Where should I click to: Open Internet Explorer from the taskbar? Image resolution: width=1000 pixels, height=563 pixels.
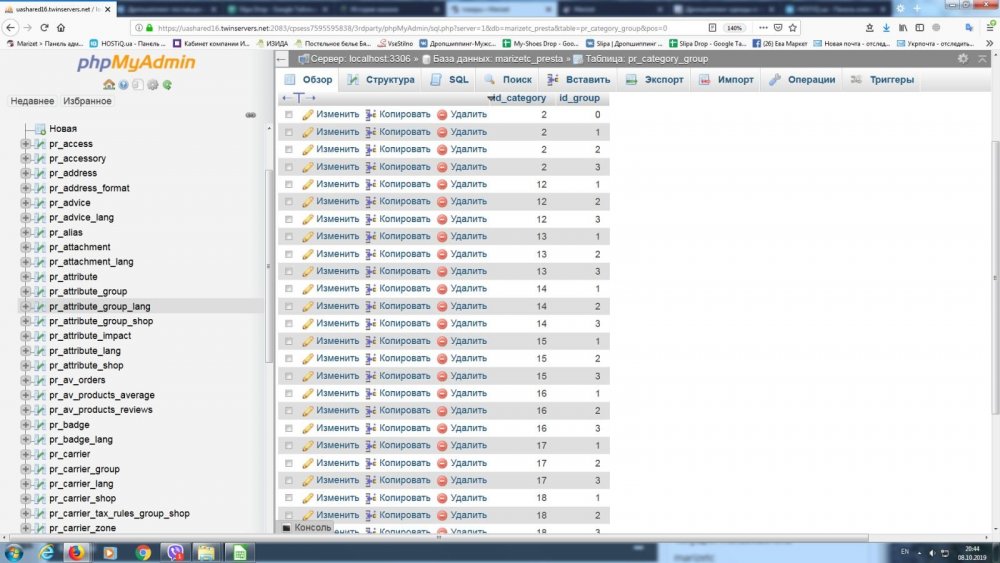[x=46, y=552]
